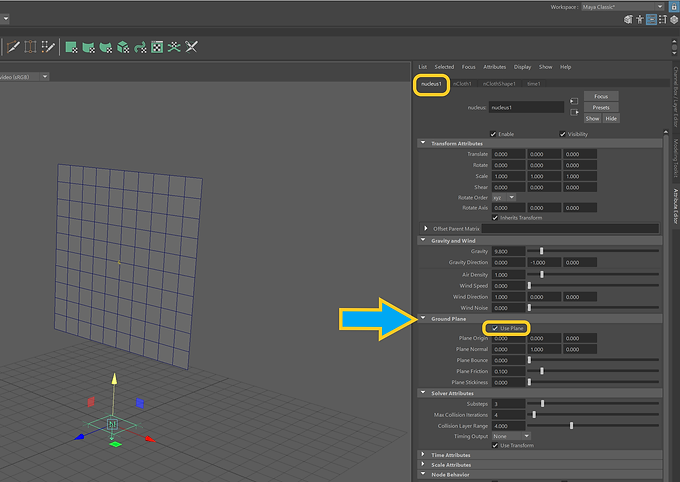This screenshot has width=680, height=482.
Task: Click the Attribute Editor scroll up arrow
Action: click(x=666, y=132)
